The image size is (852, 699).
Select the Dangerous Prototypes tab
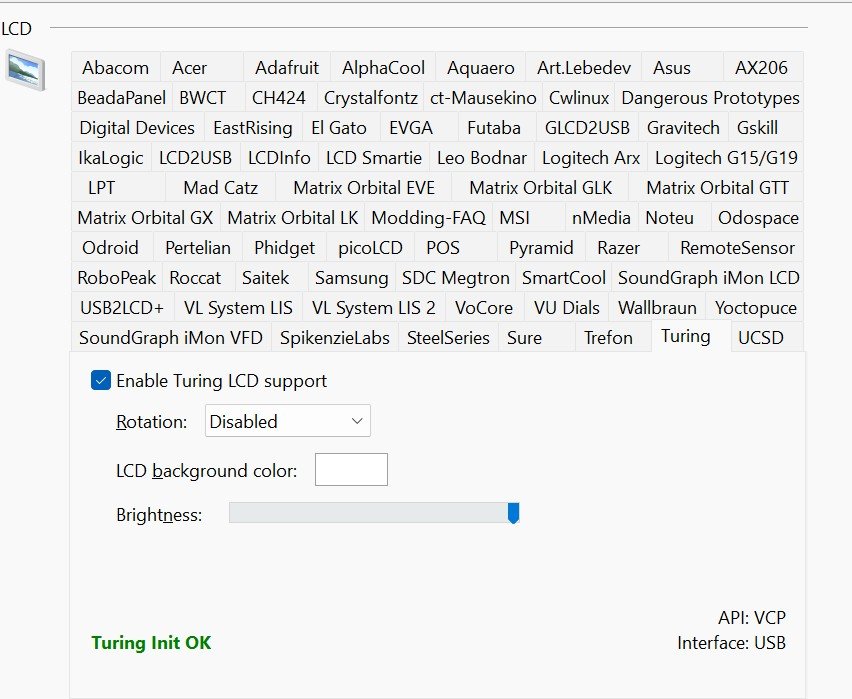tap(710, 98)
